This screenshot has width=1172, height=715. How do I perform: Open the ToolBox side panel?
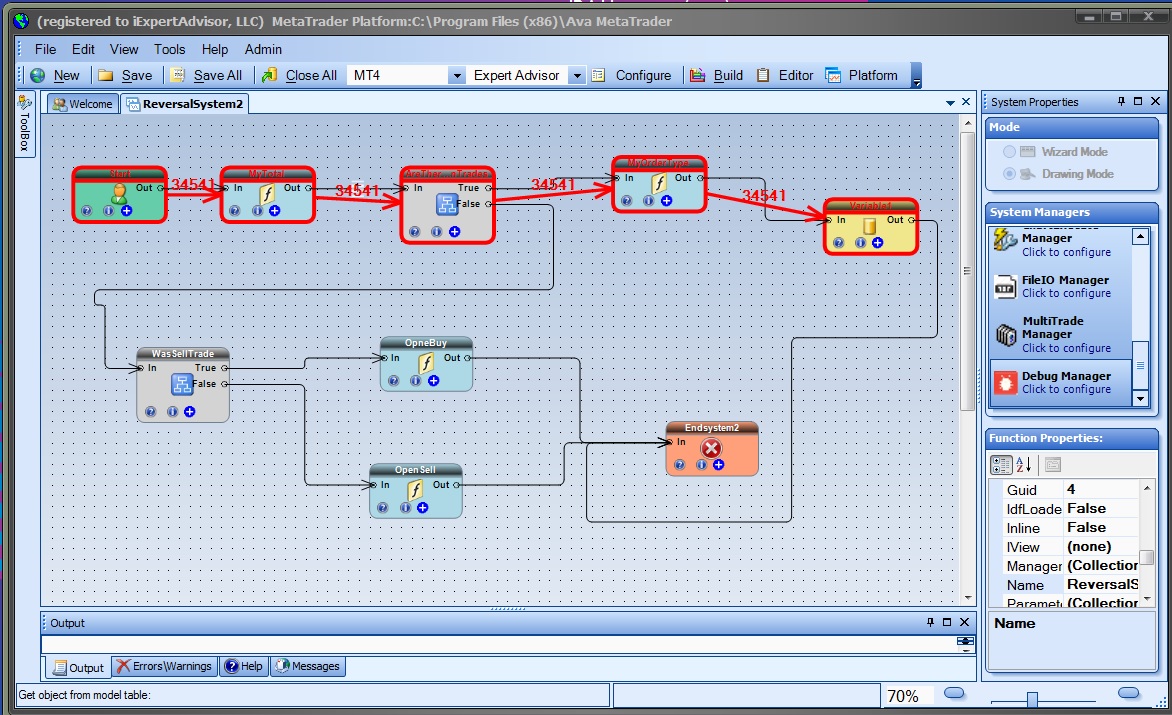tap(24, 124)
